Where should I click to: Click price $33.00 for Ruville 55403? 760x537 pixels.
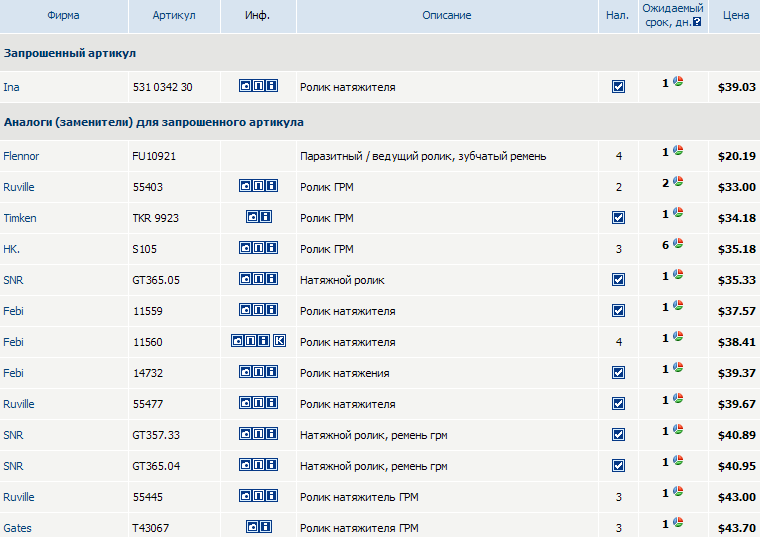[x=737, y=187]
